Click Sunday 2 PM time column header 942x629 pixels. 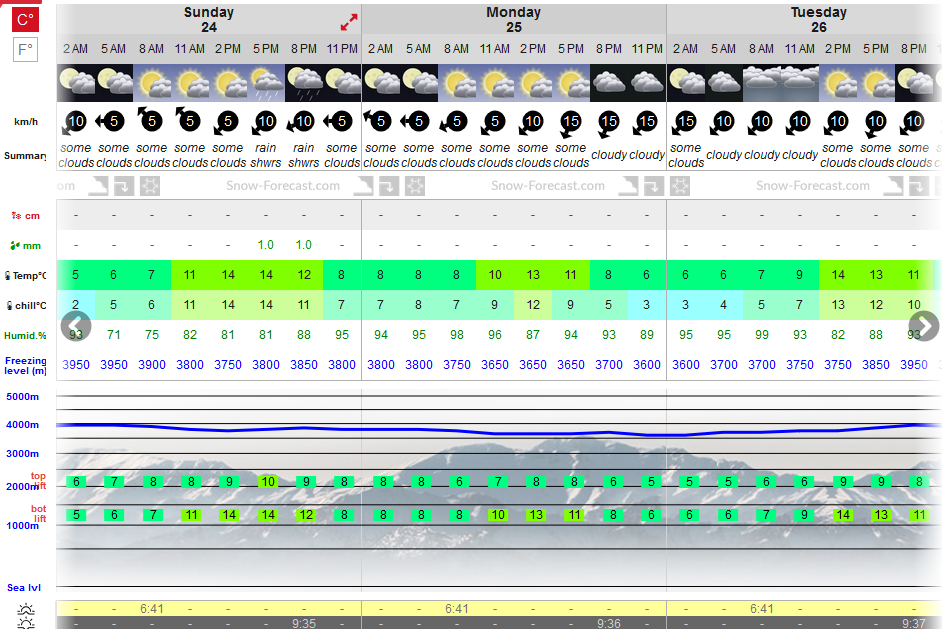point(228,49)
